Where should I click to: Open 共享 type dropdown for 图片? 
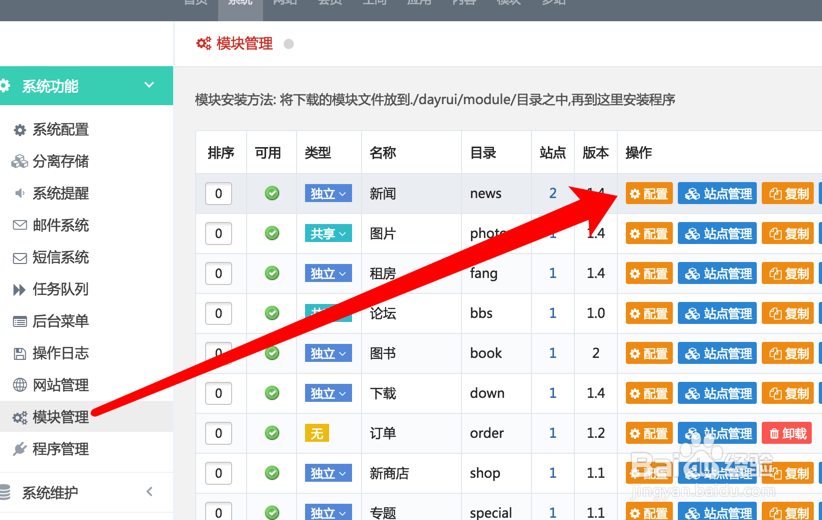328,233
